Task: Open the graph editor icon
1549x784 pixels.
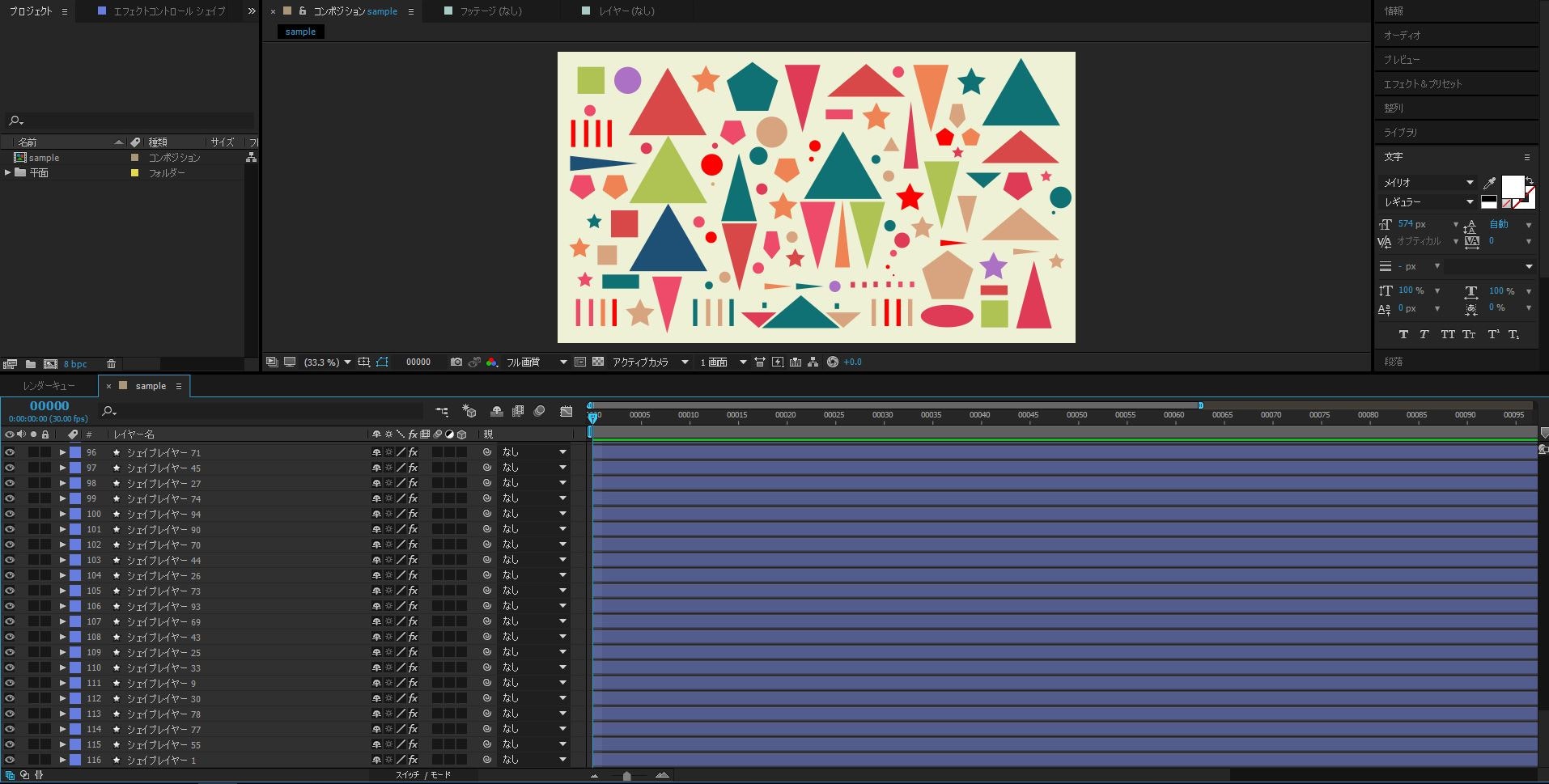Action: 566,411
